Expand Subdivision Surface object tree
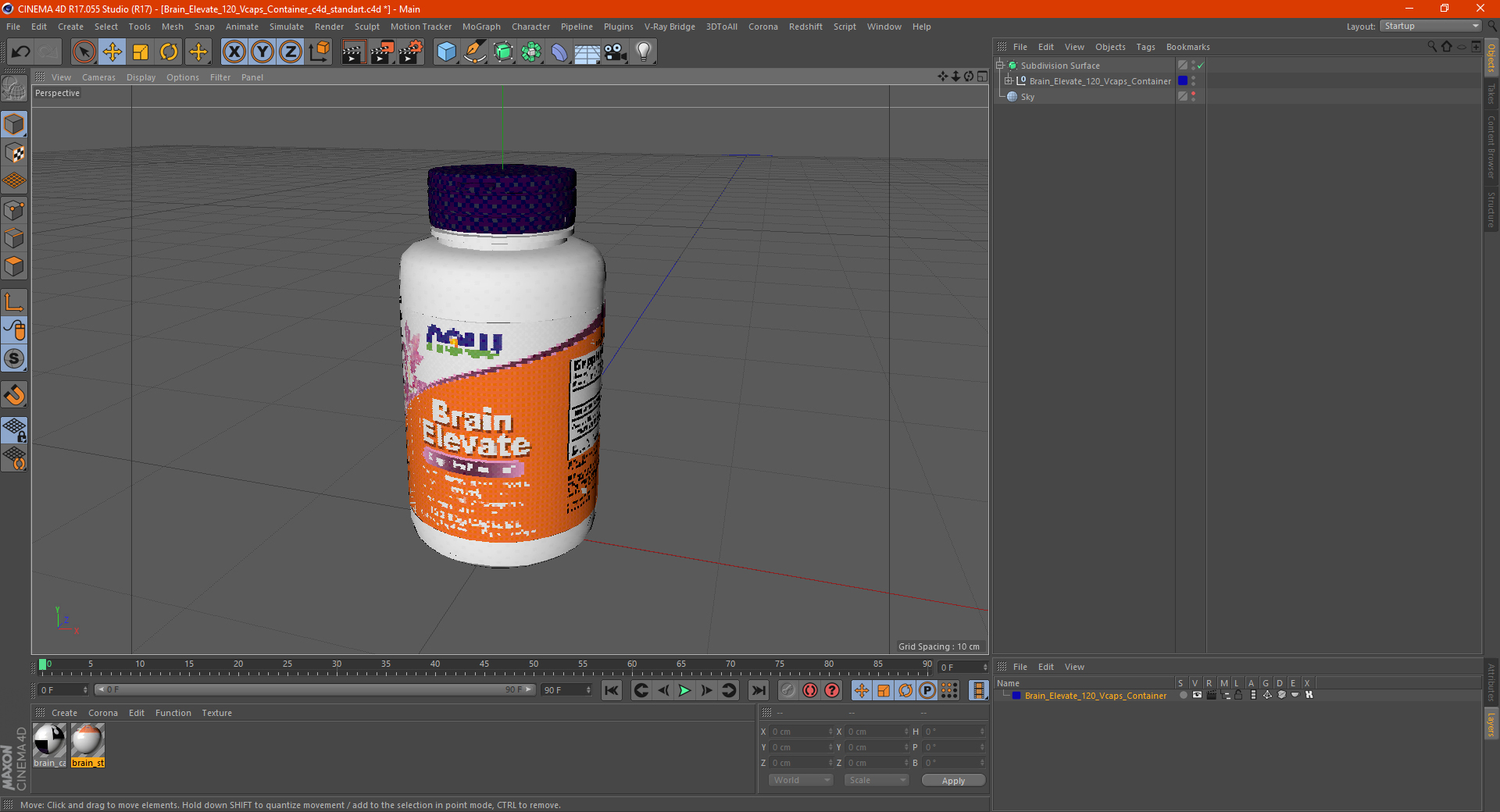The height and width of the screenshot is (812, 1500). 1000,66
